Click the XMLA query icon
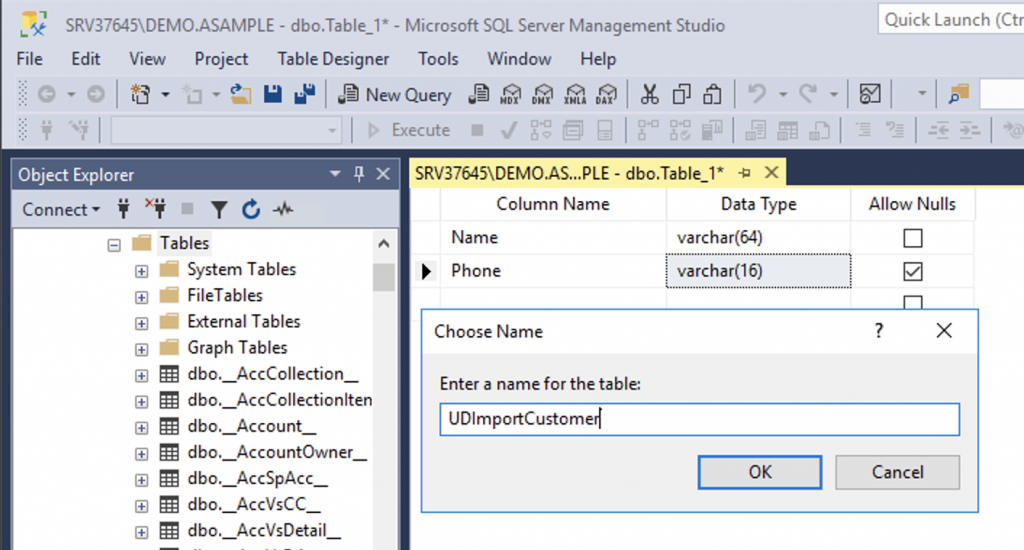 [575, 95]
